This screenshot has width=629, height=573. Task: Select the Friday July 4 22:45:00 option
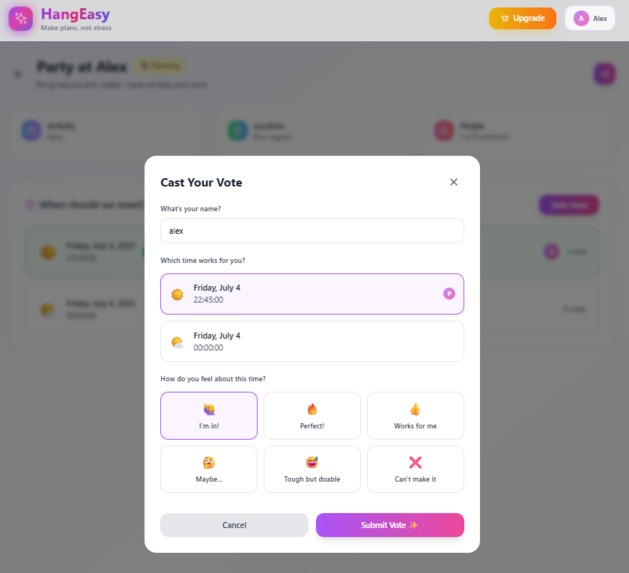pos(312,294)
